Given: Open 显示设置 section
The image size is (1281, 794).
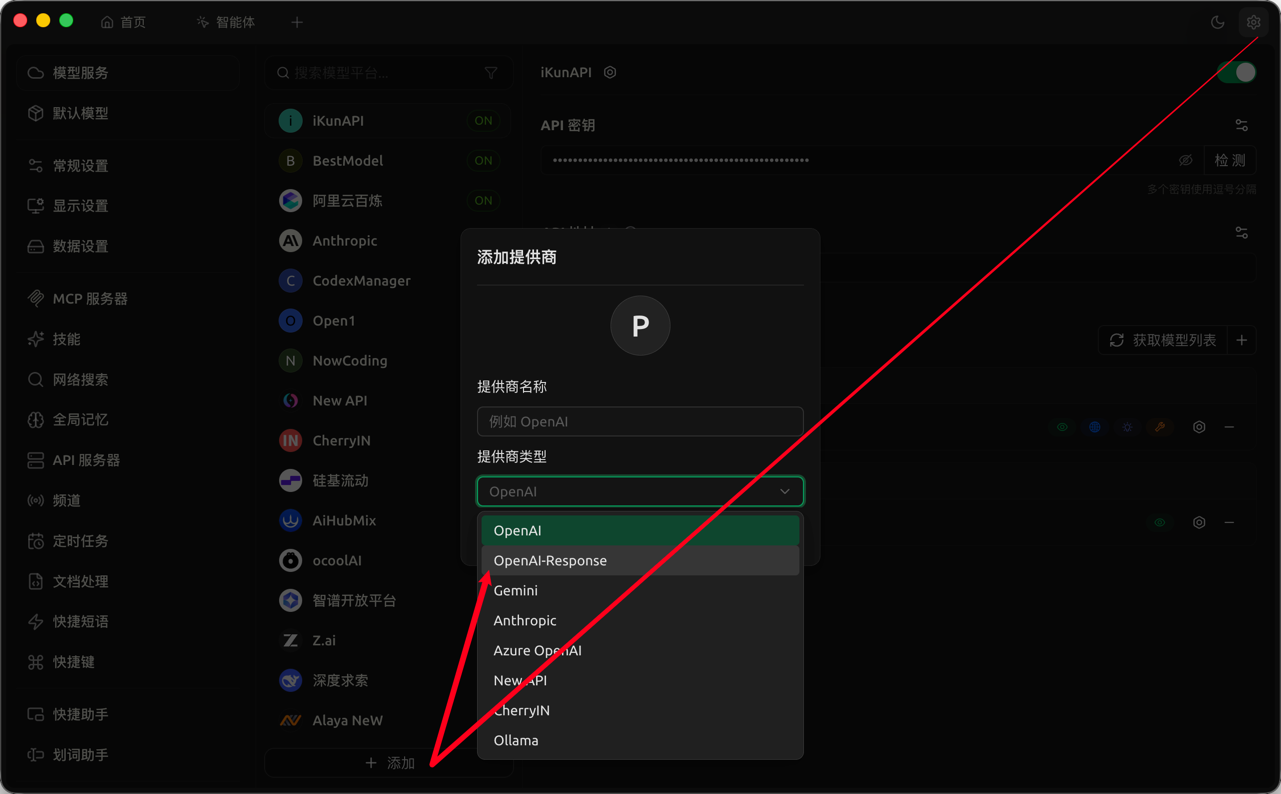Looking at the screenshot, I should point(127,206).
